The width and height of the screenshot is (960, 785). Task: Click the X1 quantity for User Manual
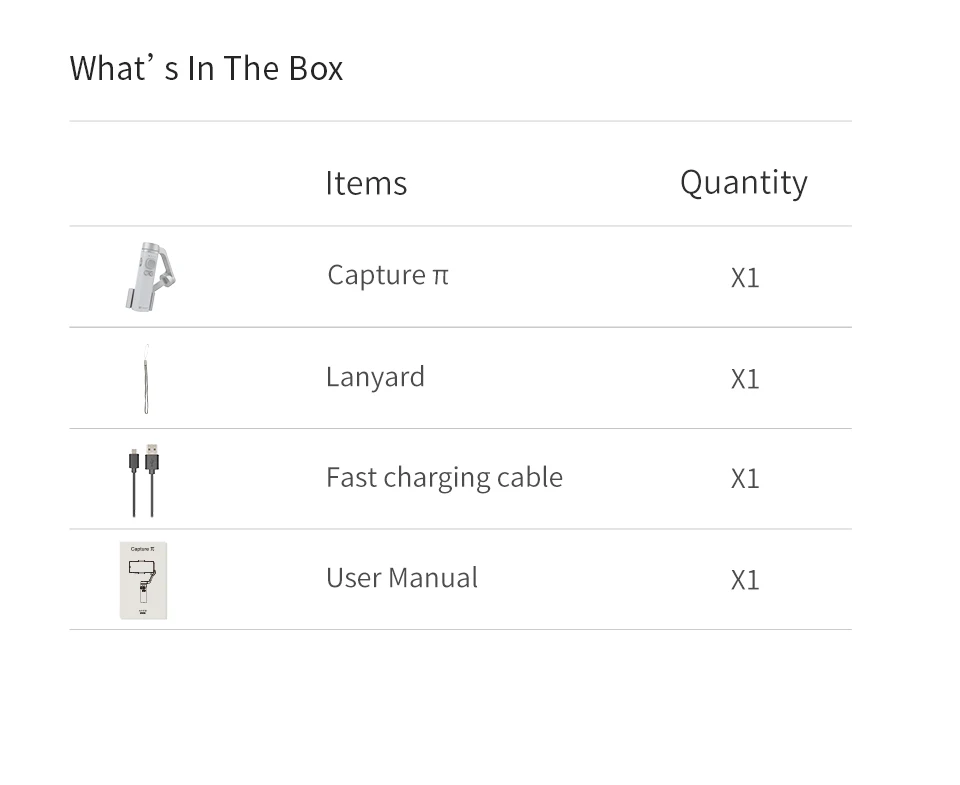[745, 579]
